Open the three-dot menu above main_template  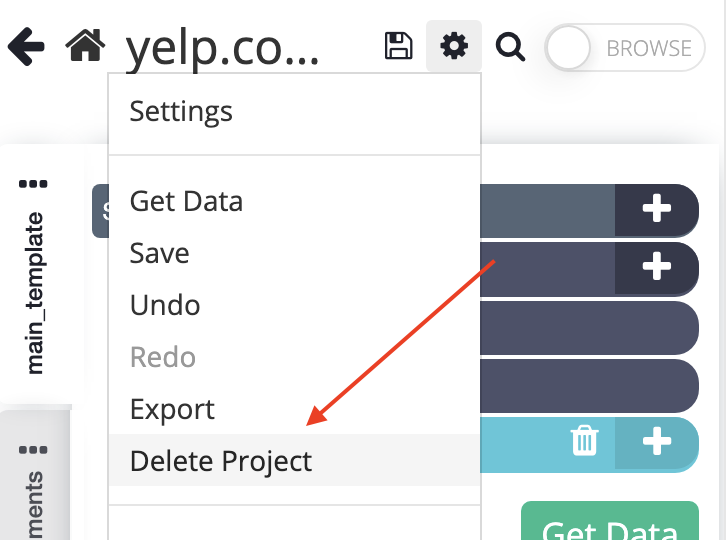point(33,184)
